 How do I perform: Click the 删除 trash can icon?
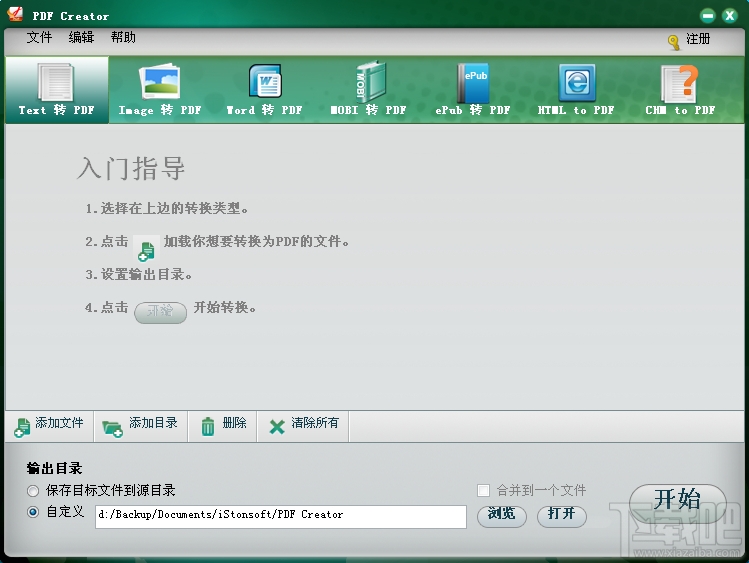coord(208,426)
